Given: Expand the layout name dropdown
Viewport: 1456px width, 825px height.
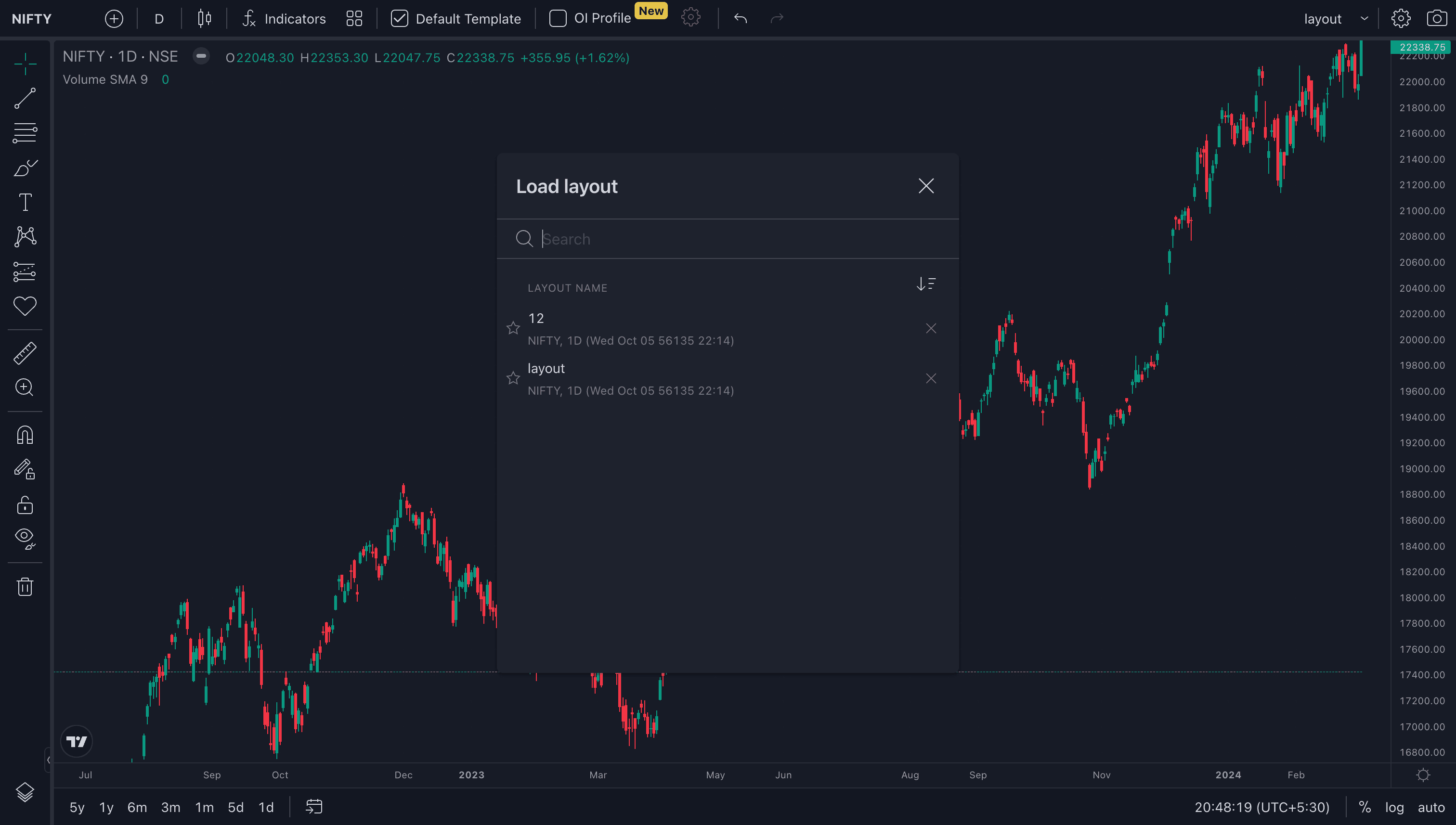Looking at the screenshot, I should 1364,19.
